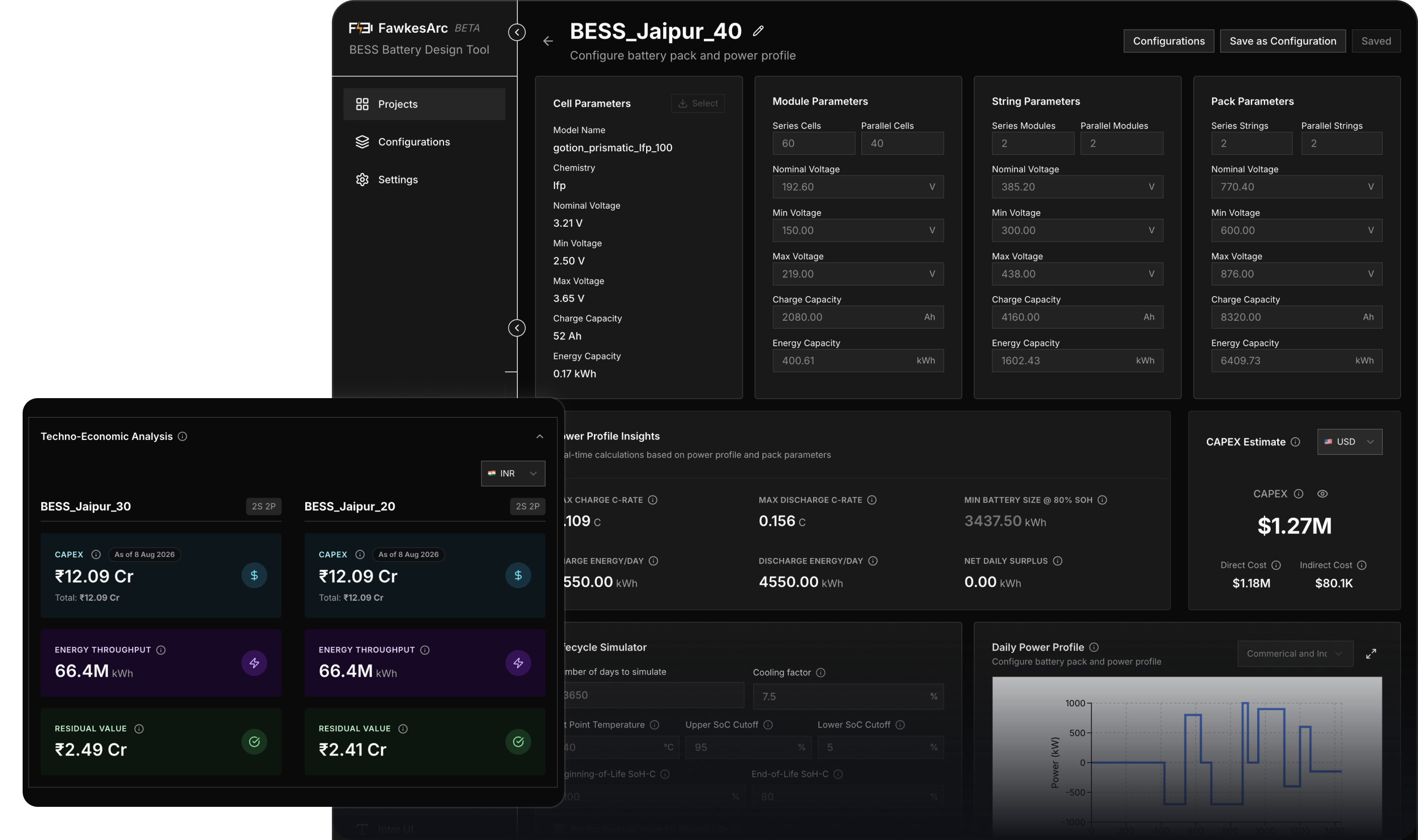Open the INR currency dropdown

(x=513, y=473)
